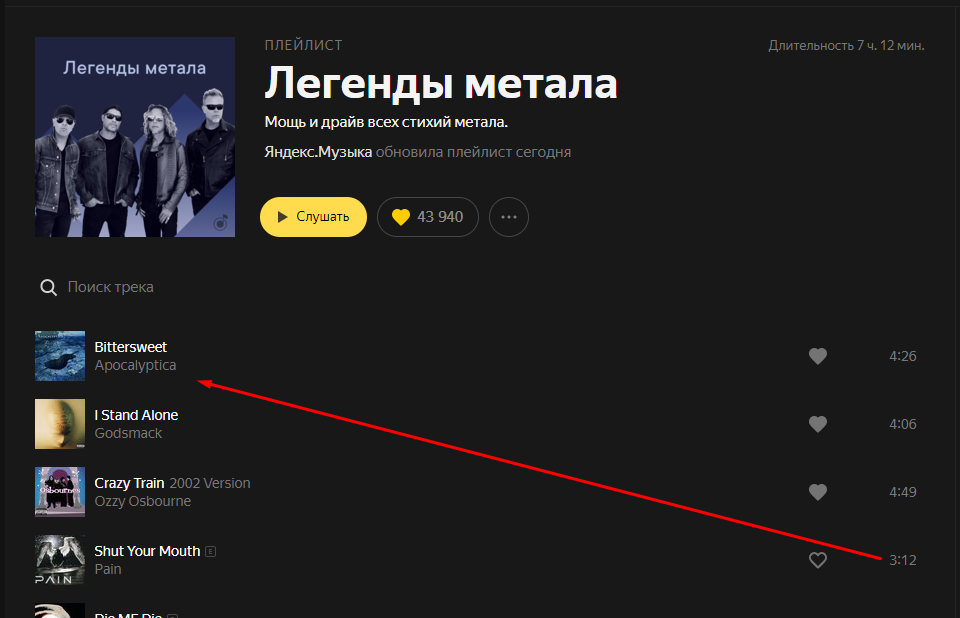Open the Легенды метала playlist cover image

pyautogui.click(x=135, y=137)
